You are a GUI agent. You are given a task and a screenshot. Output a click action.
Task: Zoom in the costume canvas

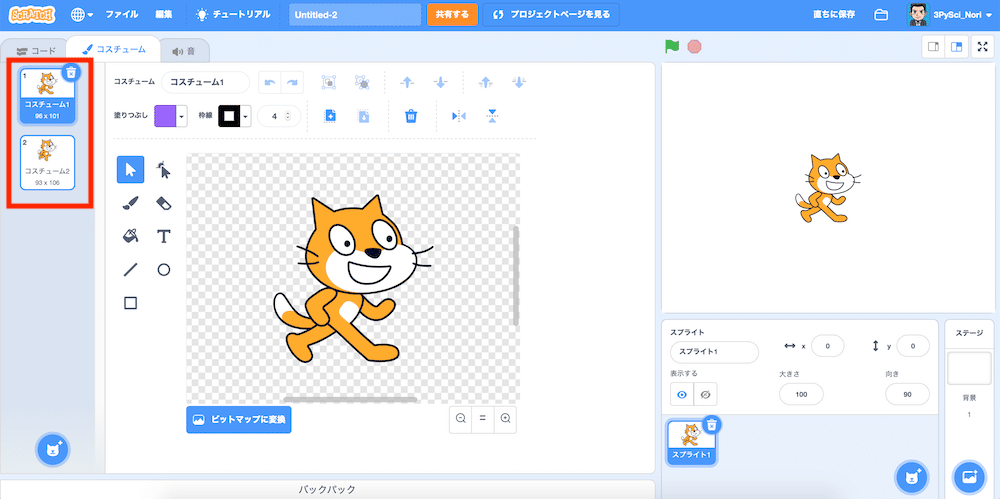[x=505, y=419]
